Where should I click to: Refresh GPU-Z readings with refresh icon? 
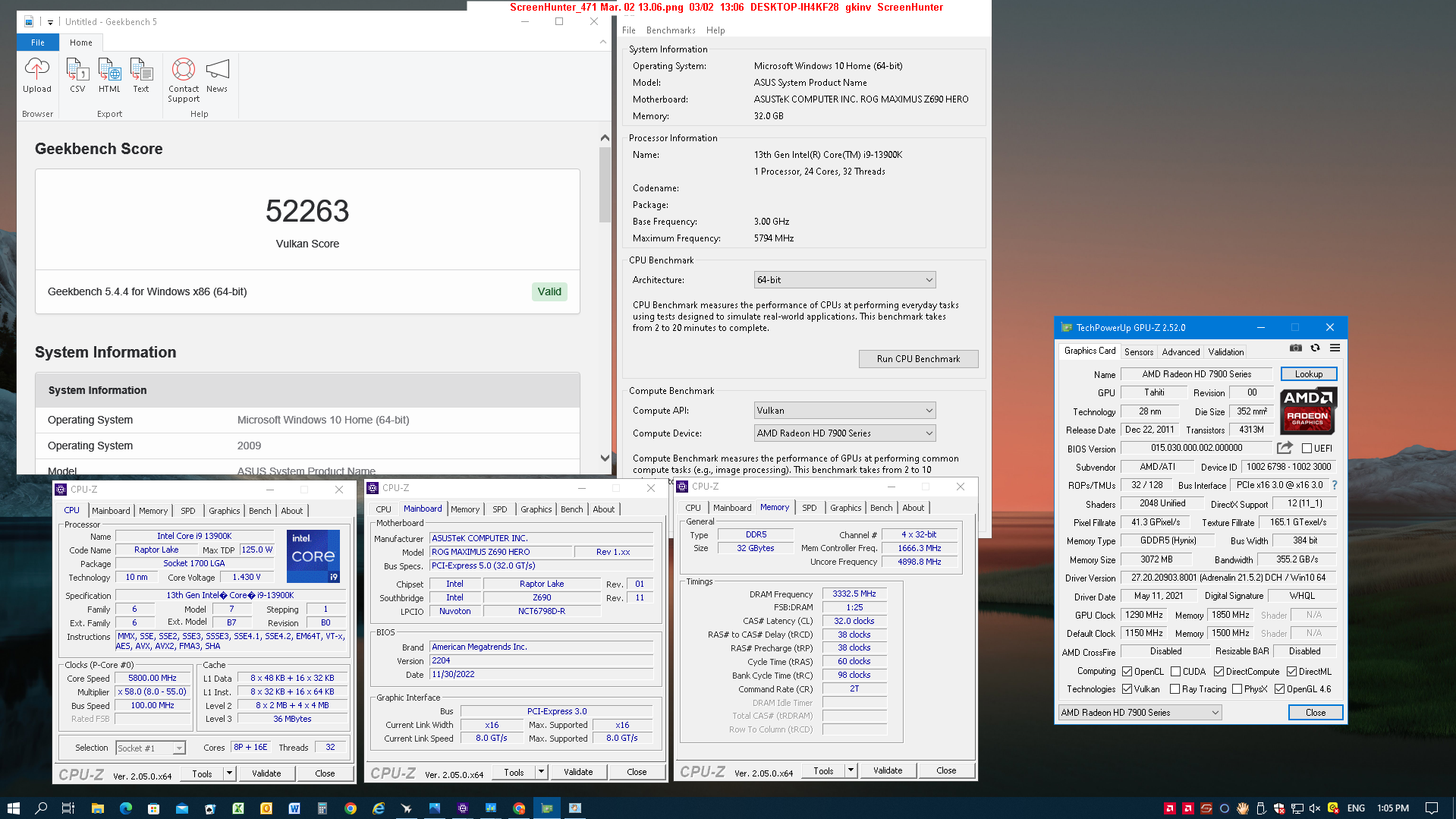point(1315,348)
